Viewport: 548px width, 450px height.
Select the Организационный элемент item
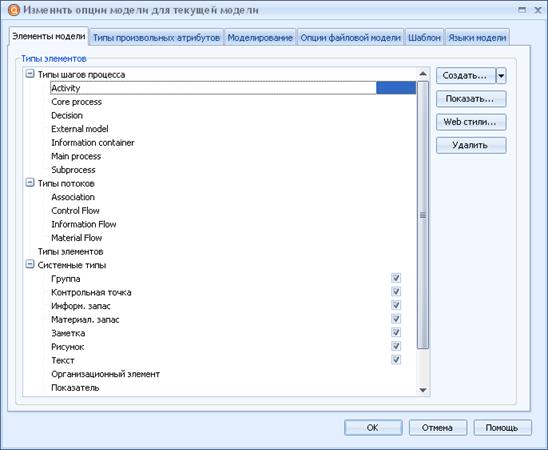pyautogui.click(x=106, y=374)
